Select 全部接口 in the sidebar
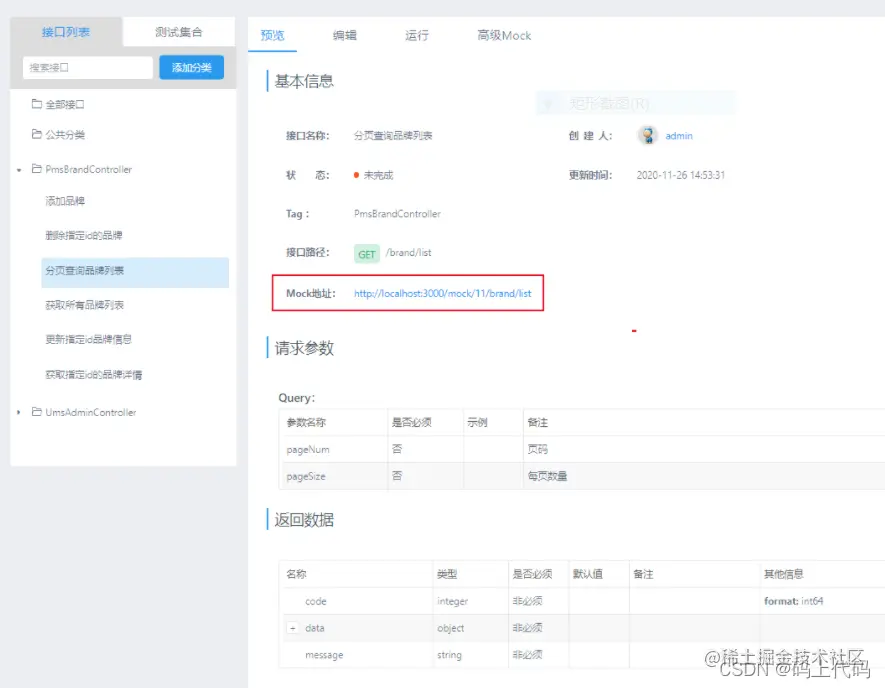885x688 pixels. (65, 104)
